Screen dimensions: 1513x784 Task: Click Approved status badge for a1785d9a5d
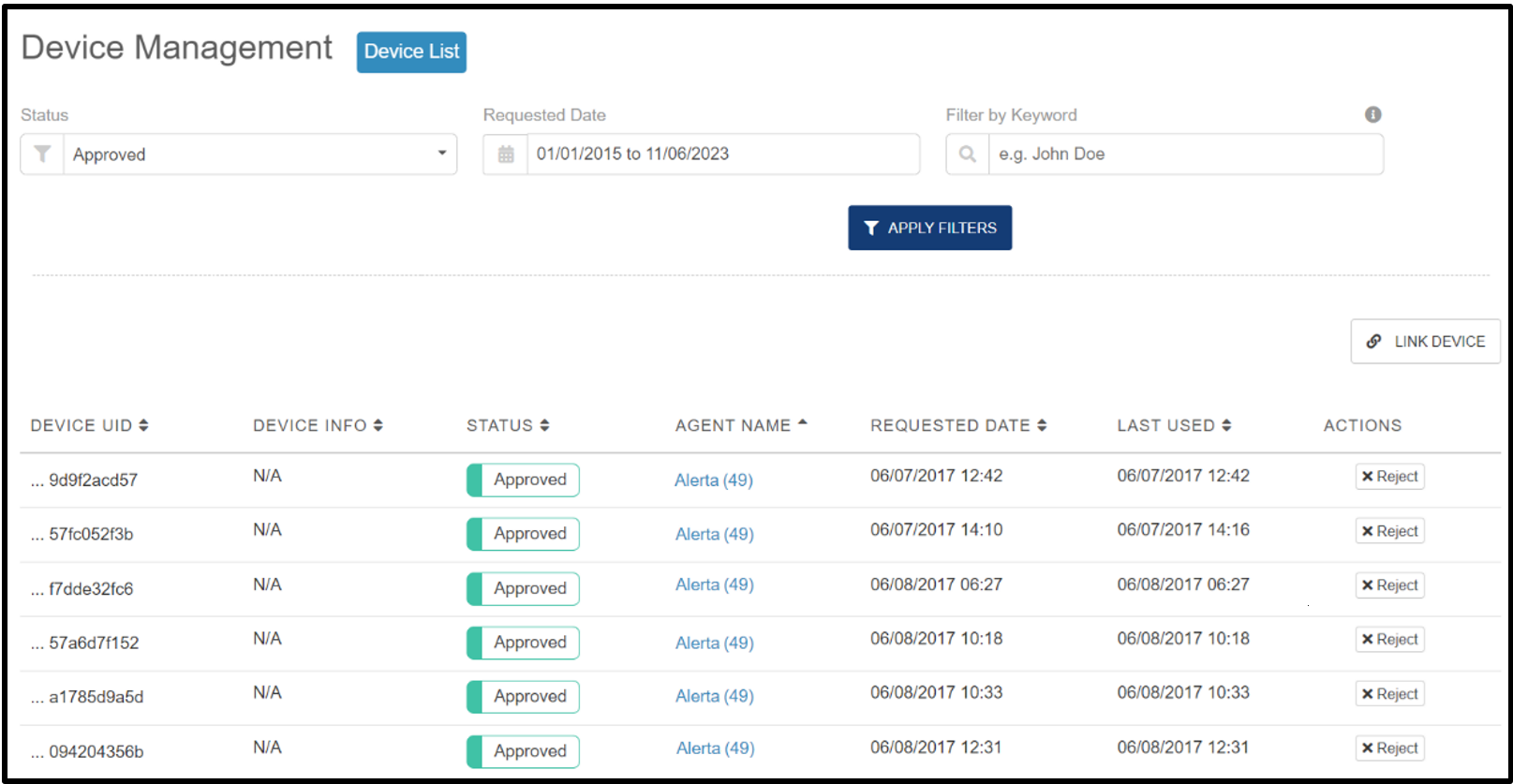[523, 697]
